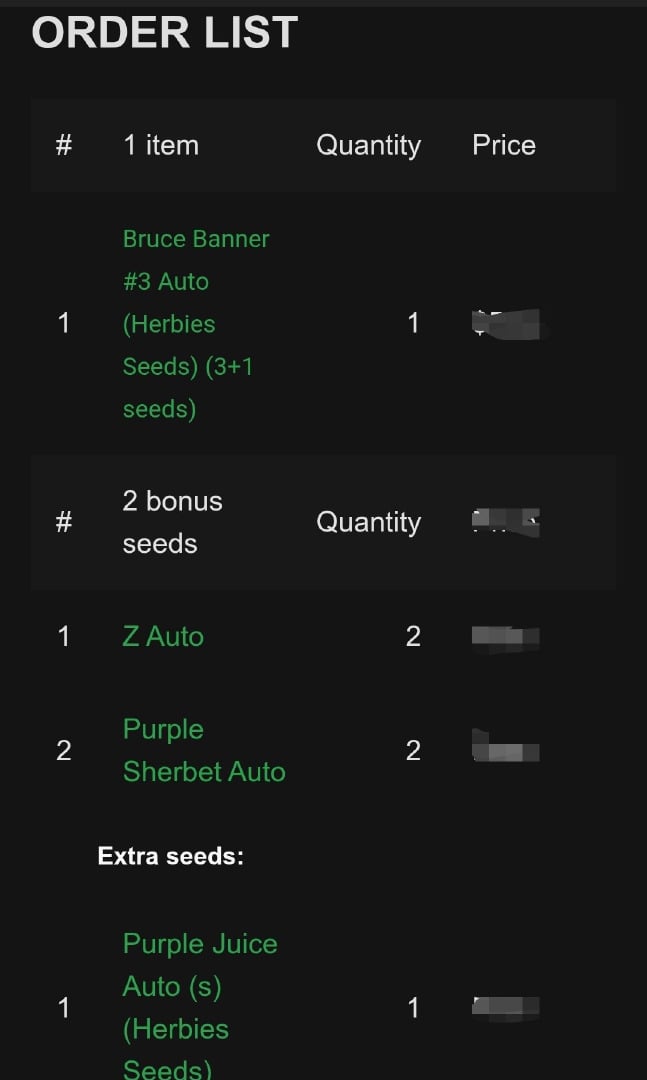Click row number 2 beside Purple Sherbet Auto
The height and width of the screenshot is (1080, 647).
pyautogui.click(x=63, y=750)
